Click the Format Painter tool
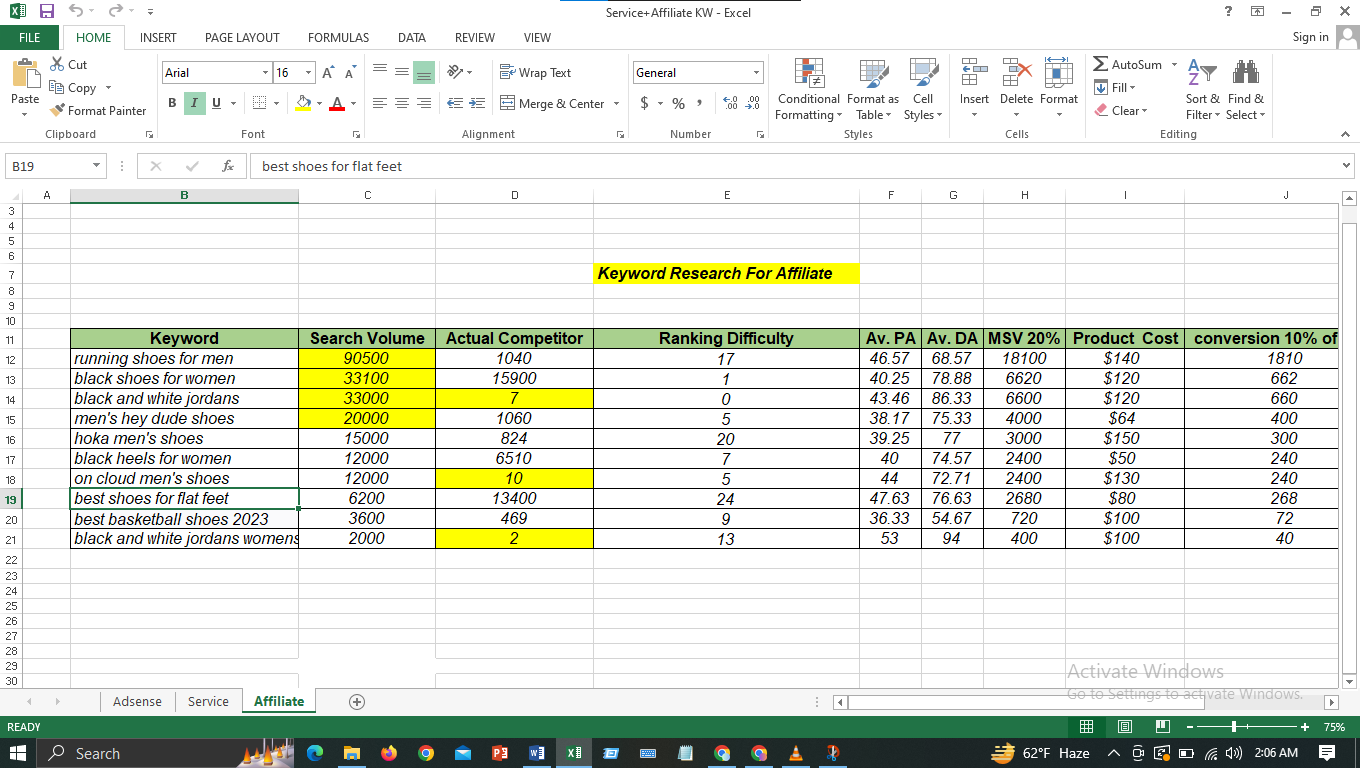This screenshot has width=1360, height=768. (98, 110)
